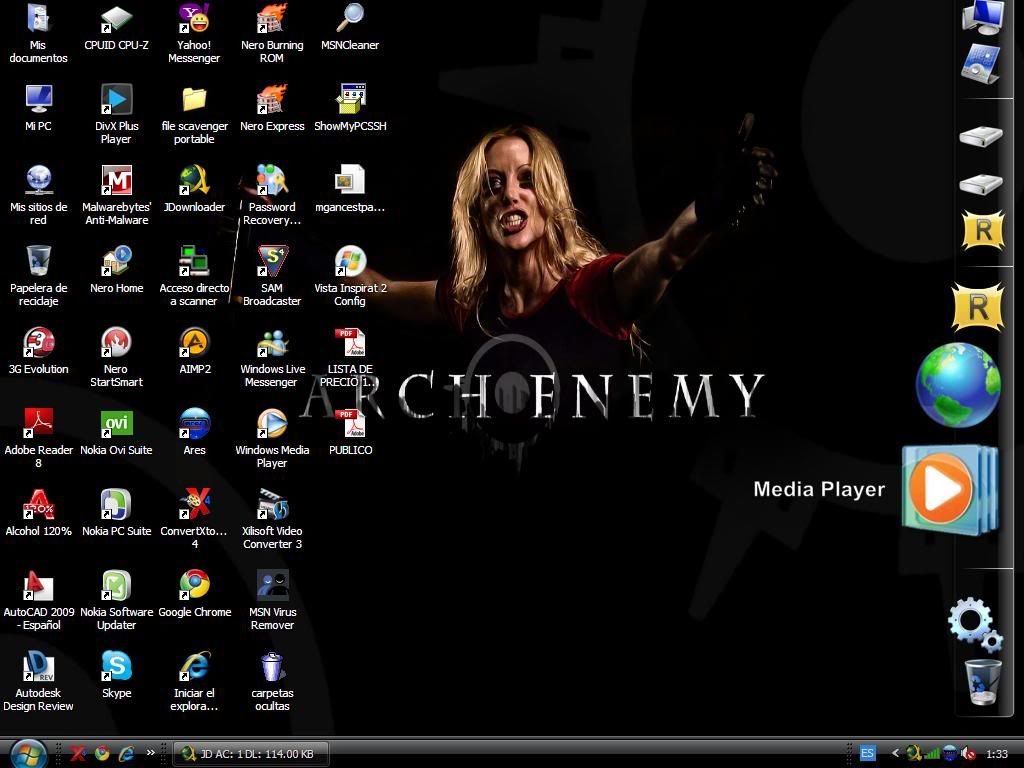
Task: Select Windows Live Messenger shortcut
Action: coord(272,357)
